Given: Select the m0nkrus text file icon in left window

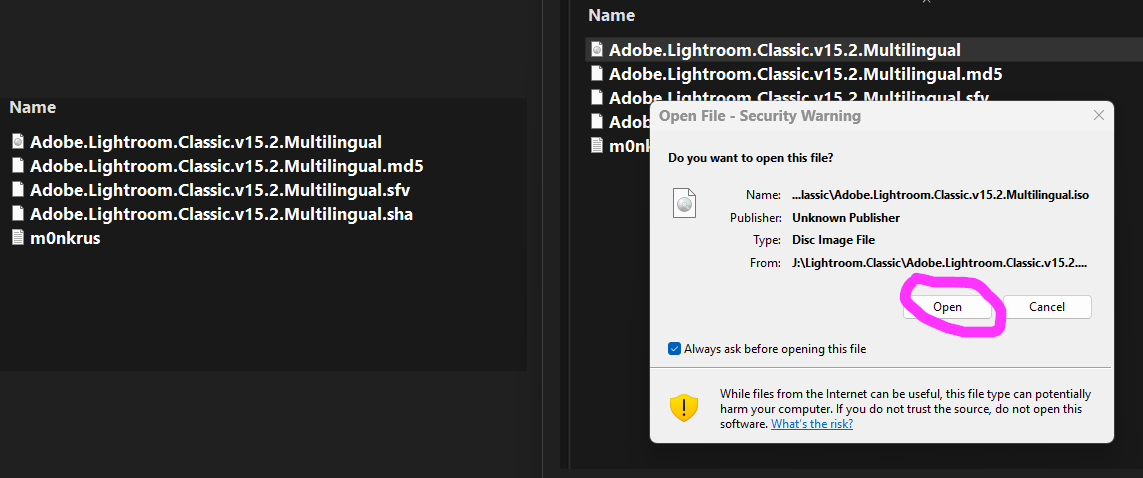Looking at the screenshot, I should click(x=18, y=238).
